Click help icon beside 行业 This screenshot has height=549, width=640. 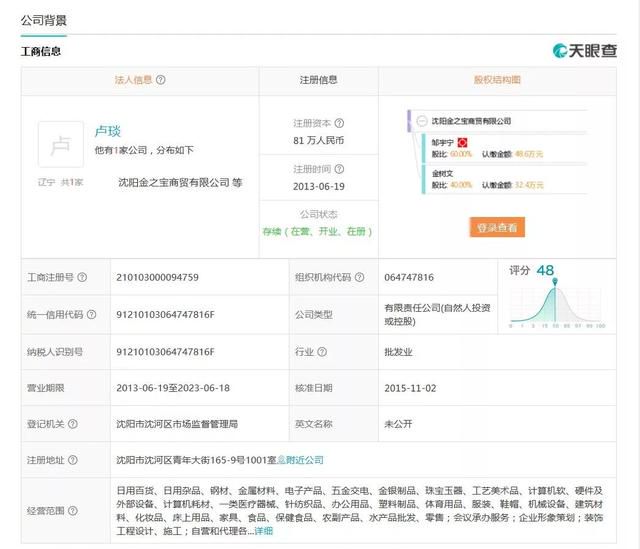point(322,352)
